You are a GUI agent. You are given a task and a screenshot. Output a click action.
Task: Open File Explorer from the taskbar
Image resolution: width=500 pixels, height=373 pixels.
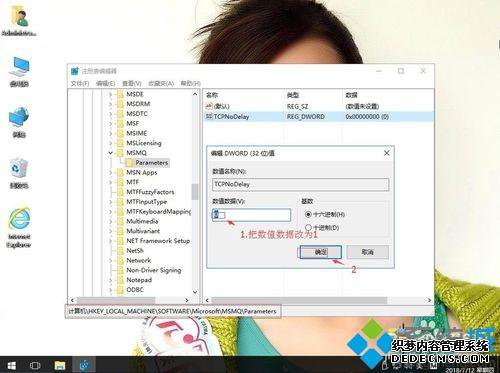[x=60, y=365]
